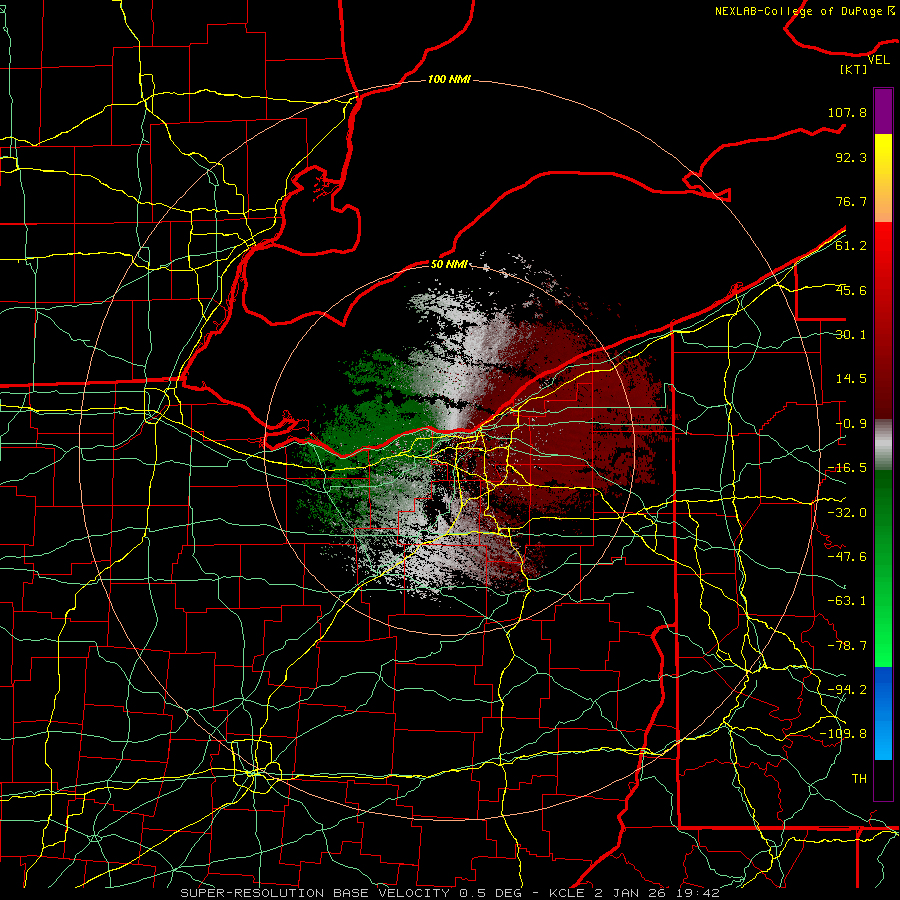Click the yellow segment of velocity color bar
The height and width of the screenshot is (900, 900).
coord(883,178)
